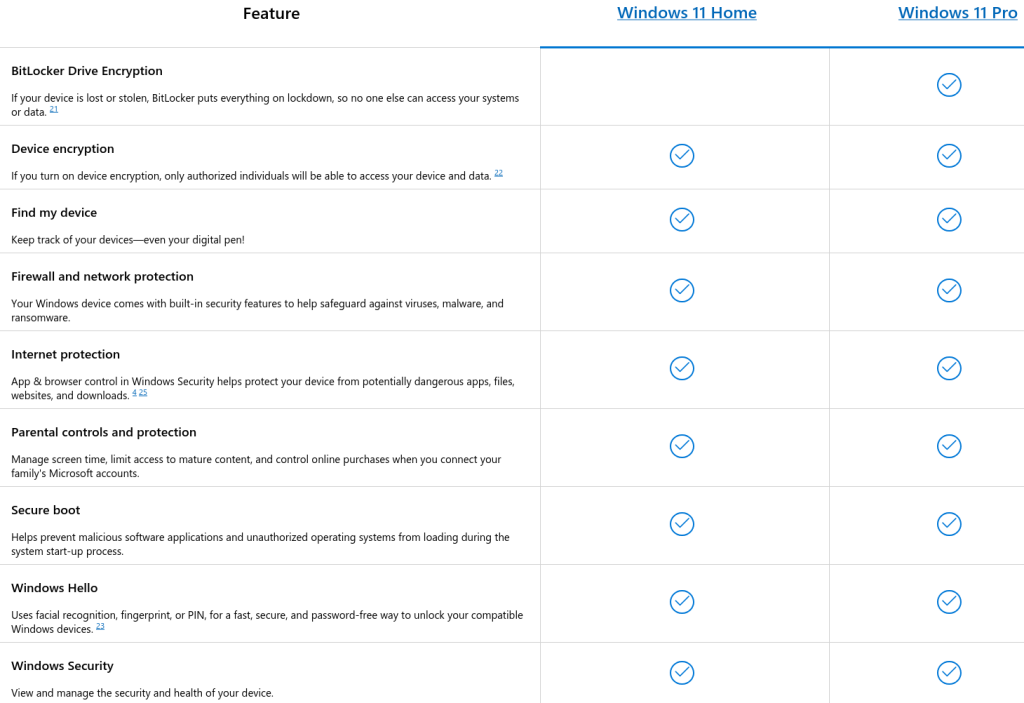Open footnote 21 after BitLocker description
1024x703 pixels.
pyautogui.click(x=54, y=110)
